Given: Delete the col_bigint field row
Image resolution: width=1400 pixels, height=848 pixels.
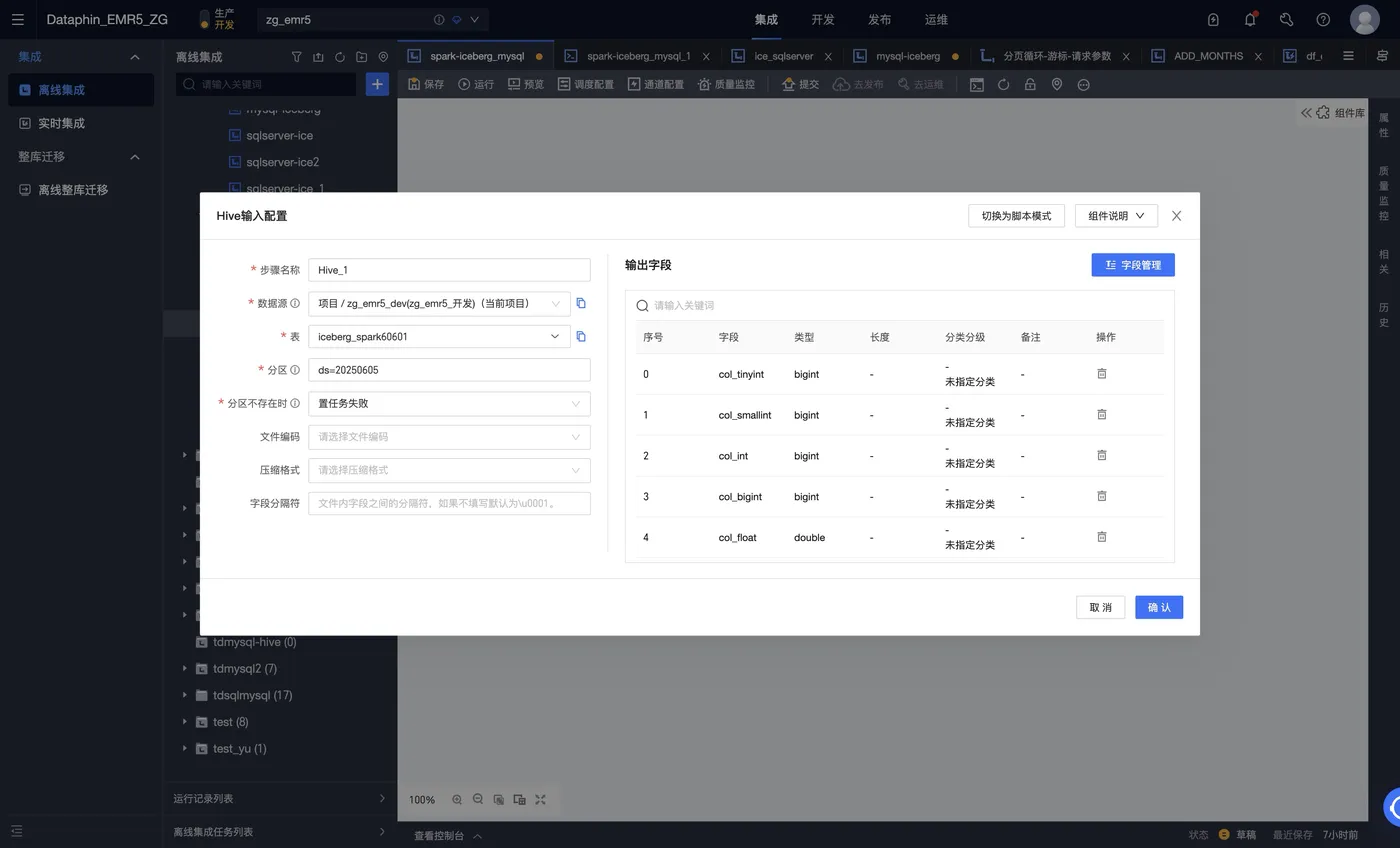Looking at the screenshot, I should click(1102, 496).
